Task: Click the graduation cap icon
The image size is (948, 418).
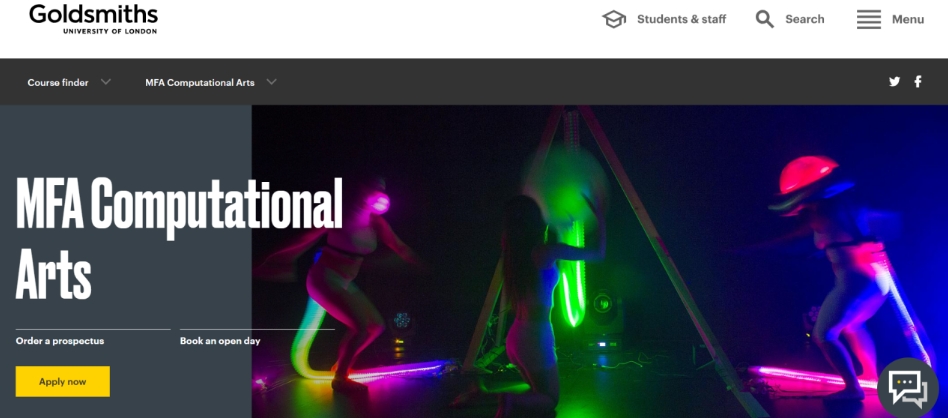Action: [614, 19]
